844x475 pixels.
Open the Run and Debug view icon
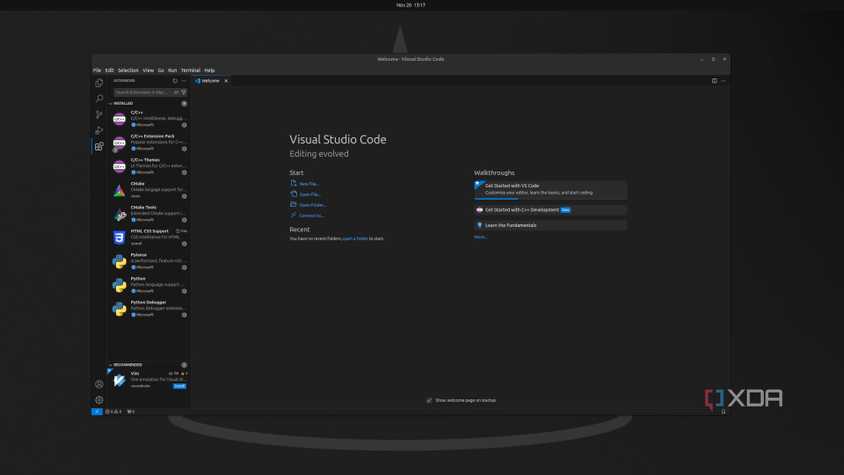click(99, 130)
